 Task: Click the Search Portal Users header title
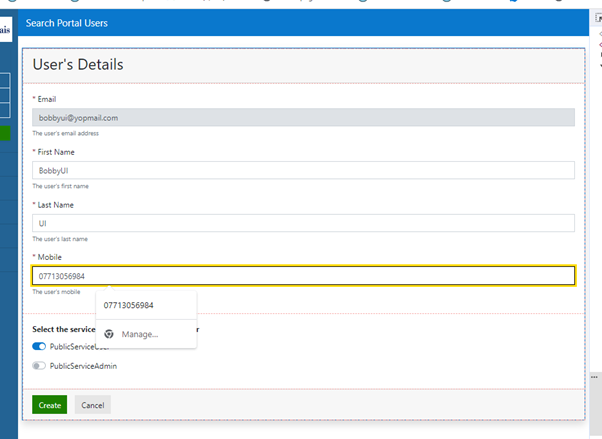coord(67,23)
